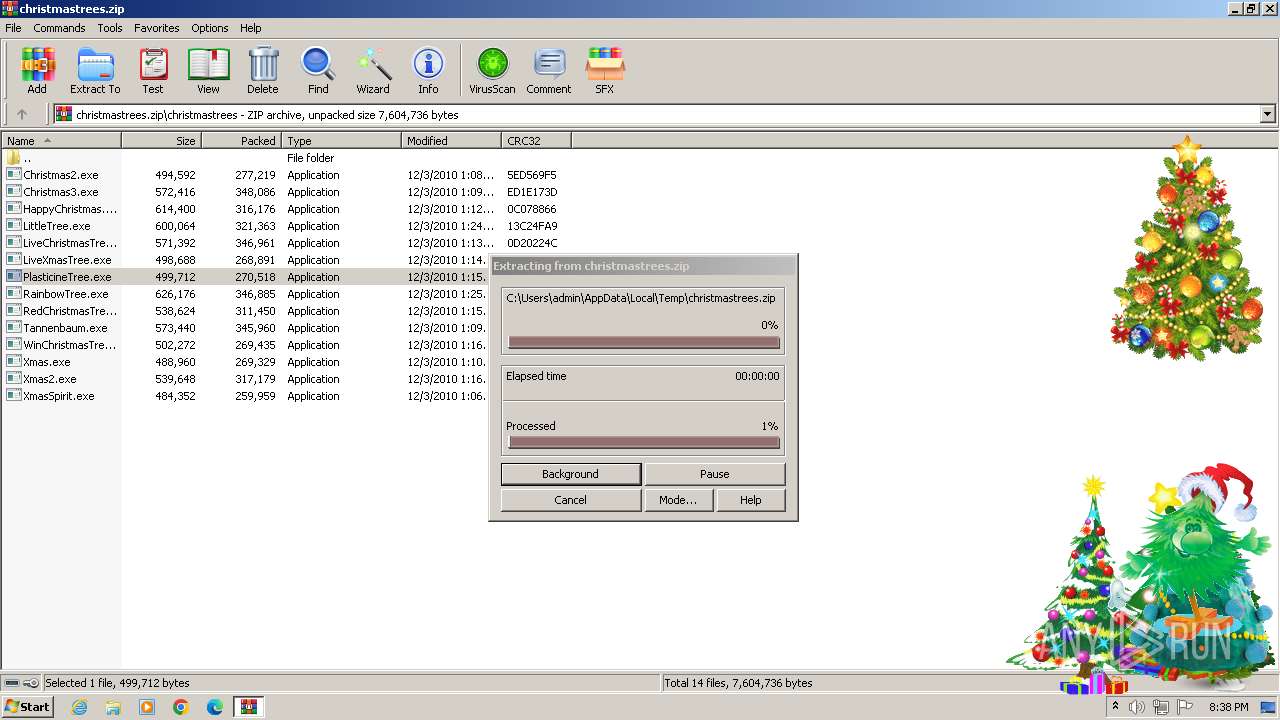Sort by CRC32 column header
The image size is (1280, 720).
(537, 141)
